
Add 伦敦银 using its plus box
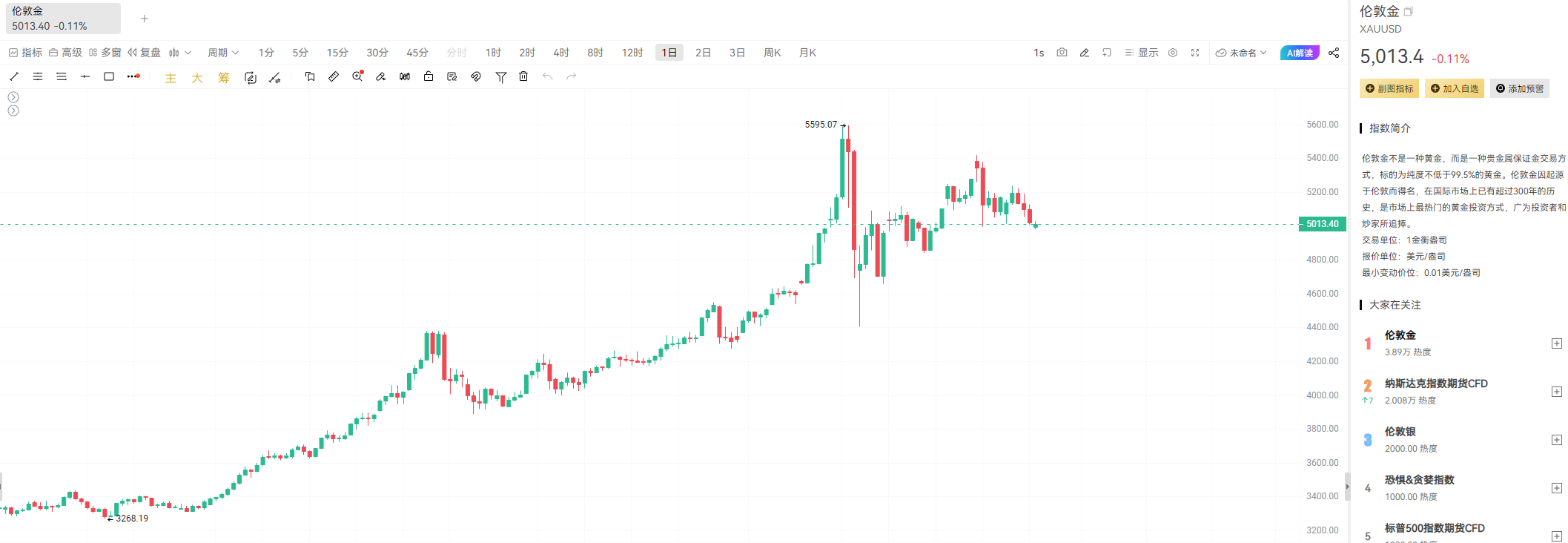coord(1557,440)
